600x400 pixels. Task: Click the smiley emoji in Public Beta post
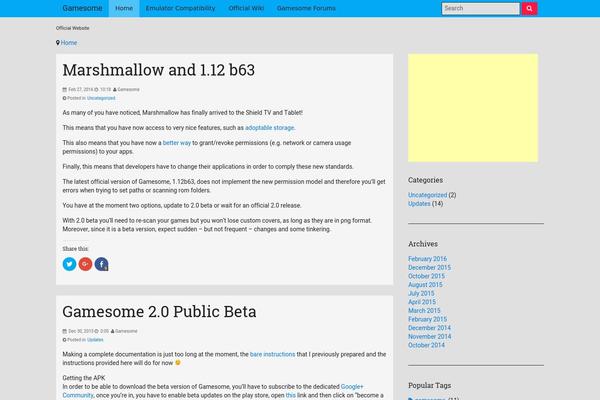tap(178, 362)
